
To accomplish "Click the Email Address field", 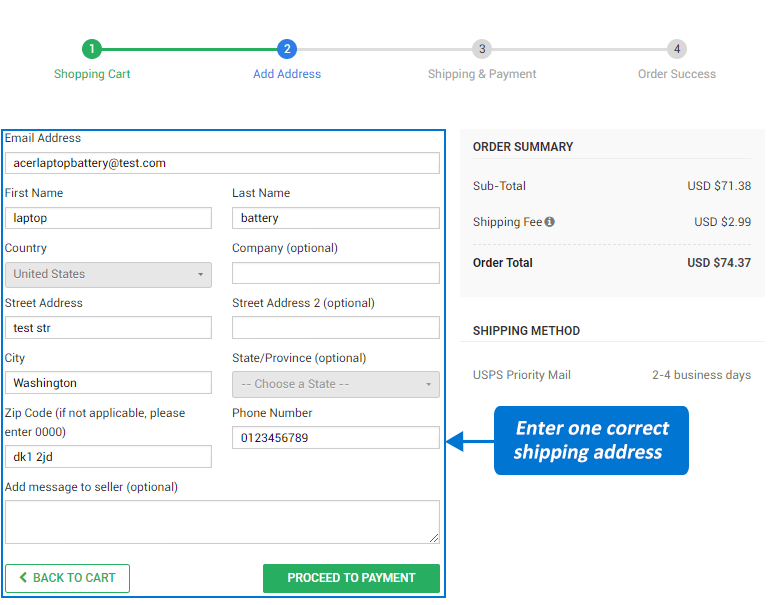I will click(x=222, y=163).
